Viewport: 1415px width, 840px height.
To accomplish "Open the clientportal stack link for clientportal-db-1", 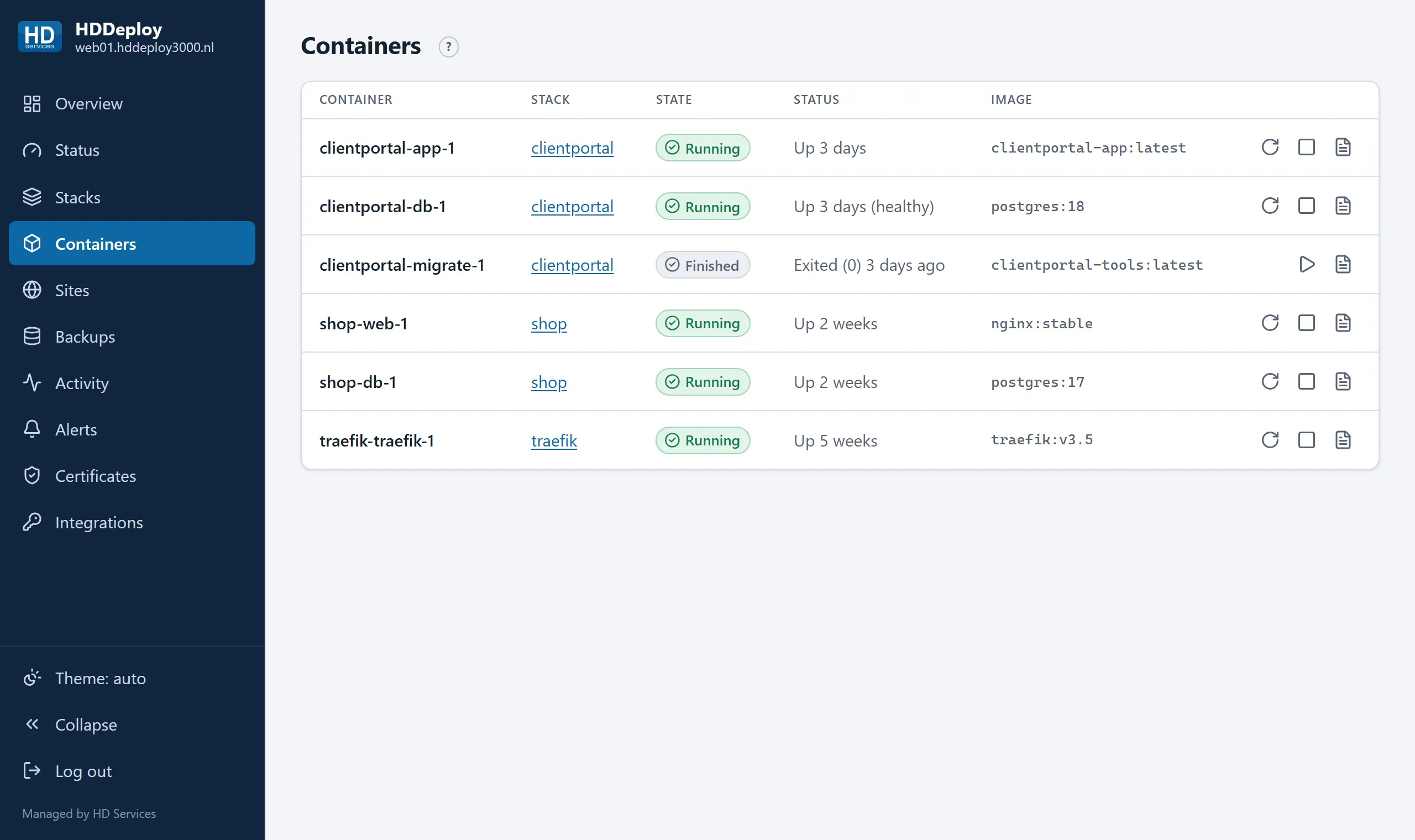I will 572,207.
